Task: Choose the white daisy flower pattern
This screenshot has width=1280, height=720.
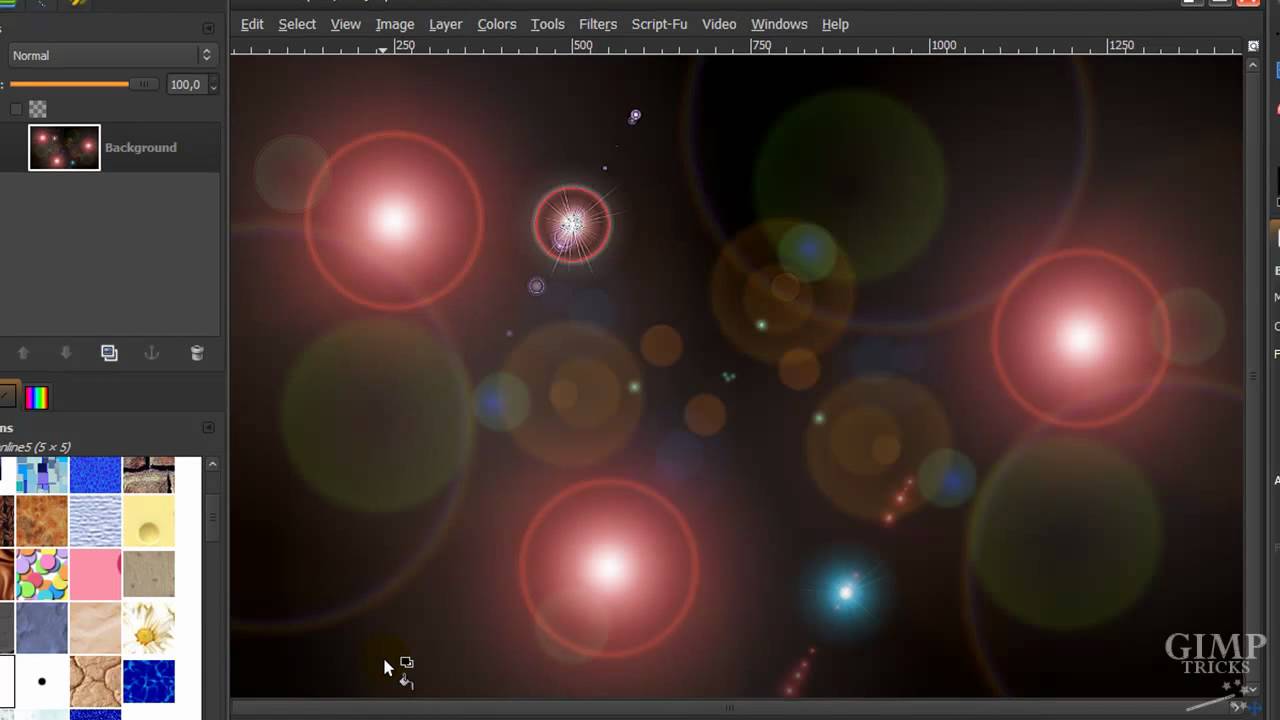Action: pyautogui.click(x=149, y=628)
